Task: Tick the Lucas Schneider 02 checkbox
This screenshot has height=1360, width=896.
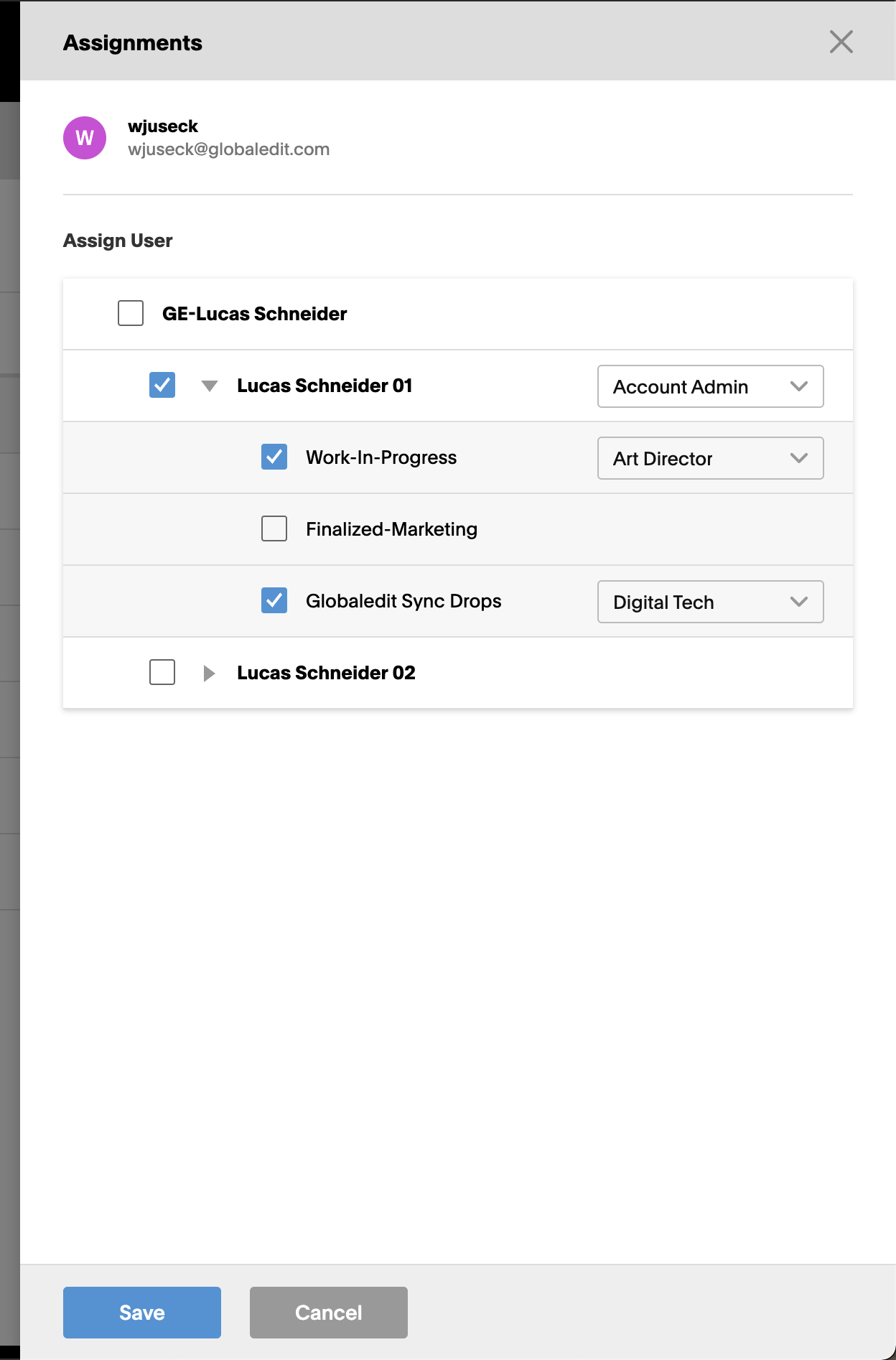Action: 162,672
